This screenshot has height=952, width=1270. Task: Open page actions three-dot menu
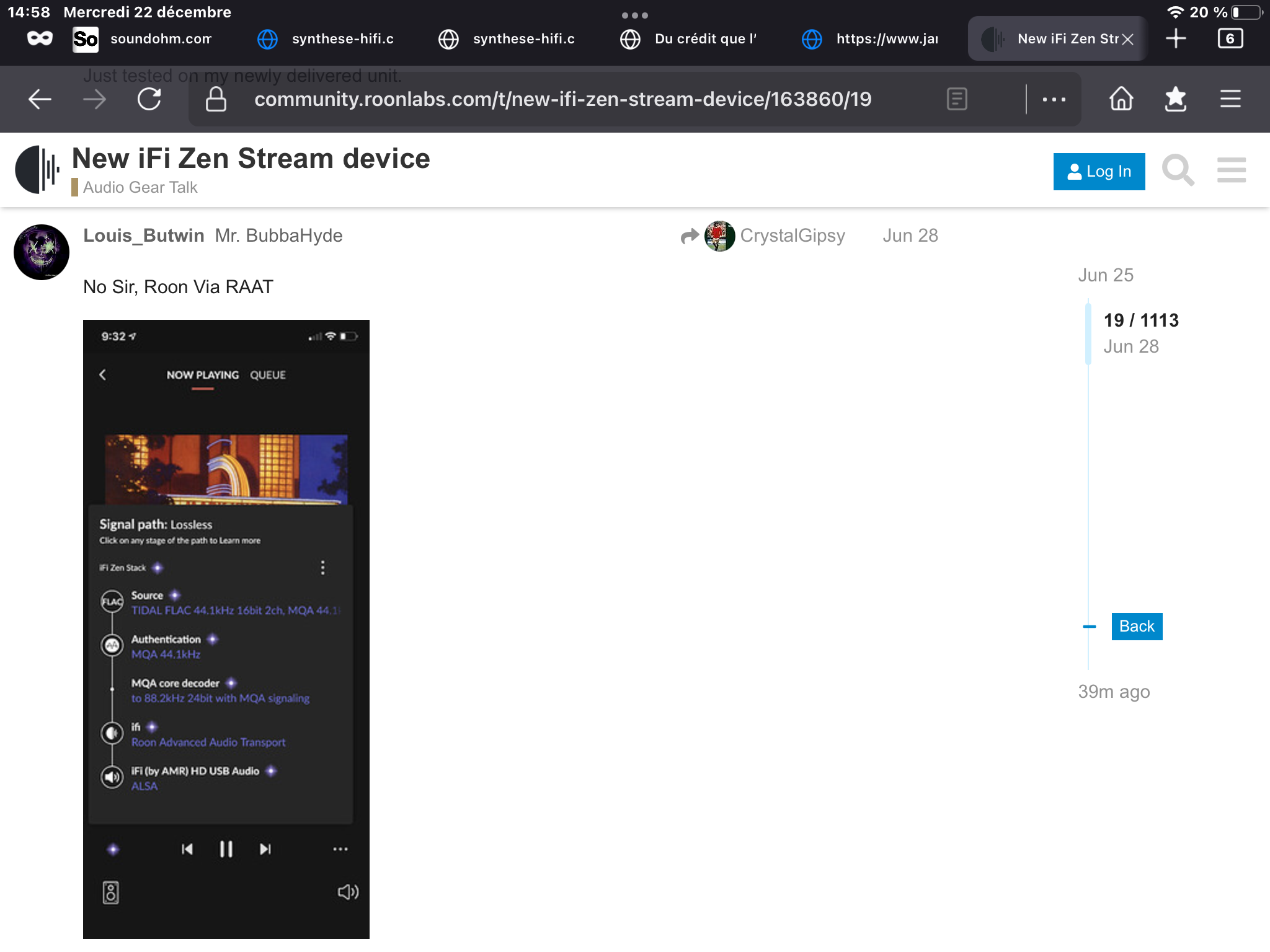click(x=1054, y=99)
